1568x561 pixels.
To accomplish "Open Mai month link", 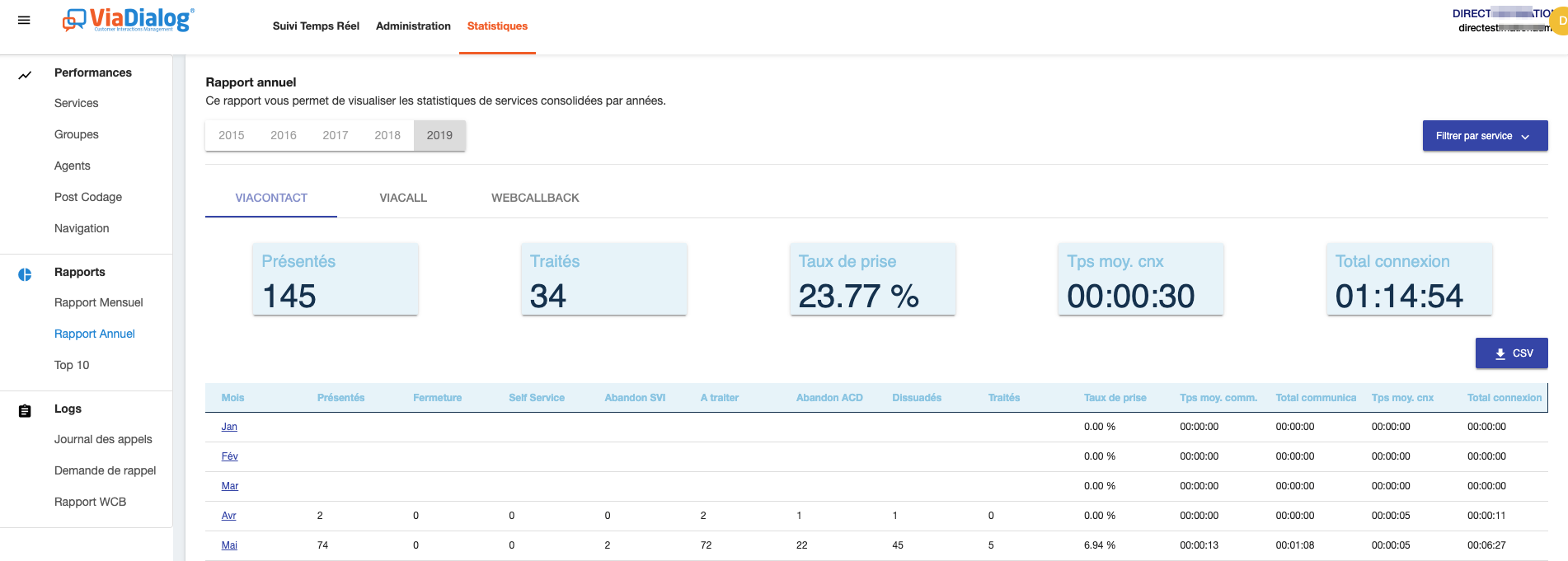I will pyautogui.click(x=229, y=545).
